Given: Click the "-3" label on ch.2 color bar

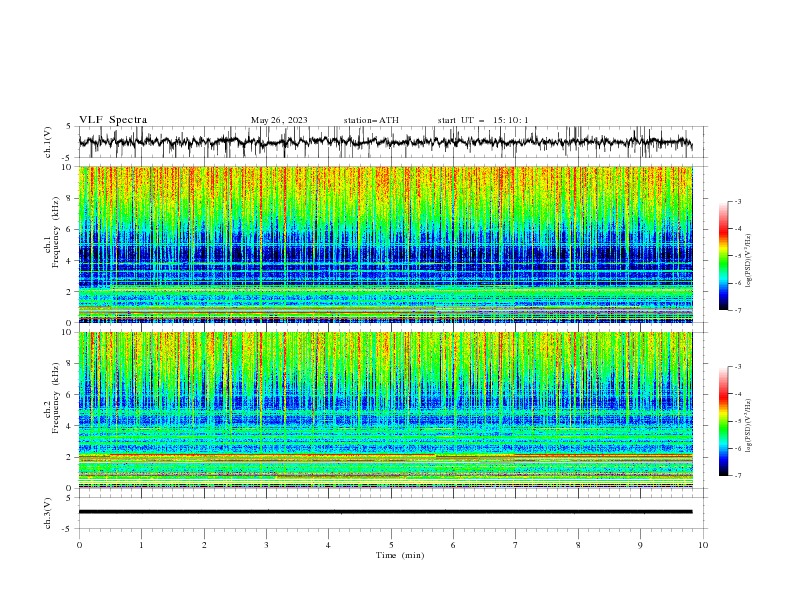Looking at the screenshot, I should 738,367.
